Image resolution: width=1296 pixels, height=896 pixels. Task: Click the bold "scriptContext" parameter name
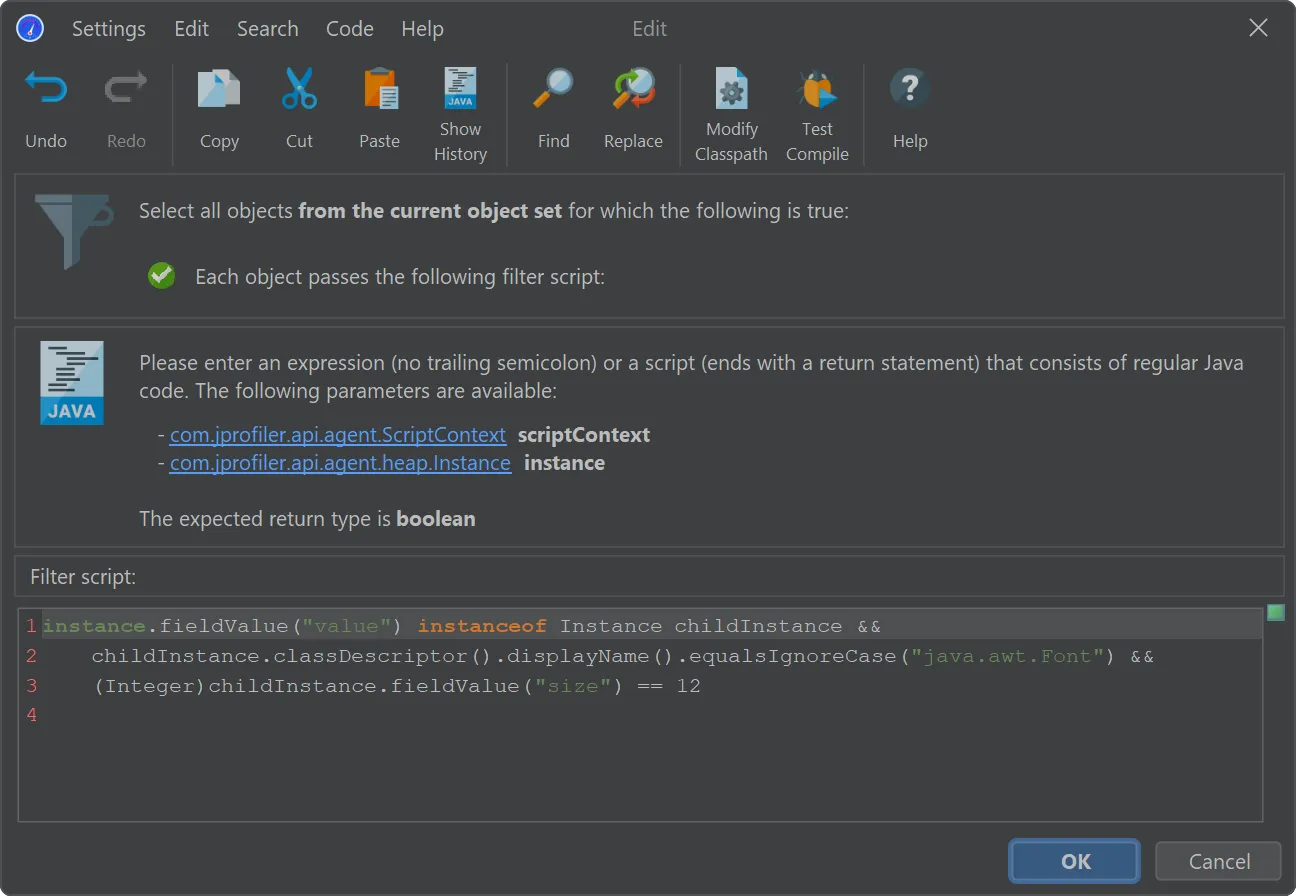point(584,435)
